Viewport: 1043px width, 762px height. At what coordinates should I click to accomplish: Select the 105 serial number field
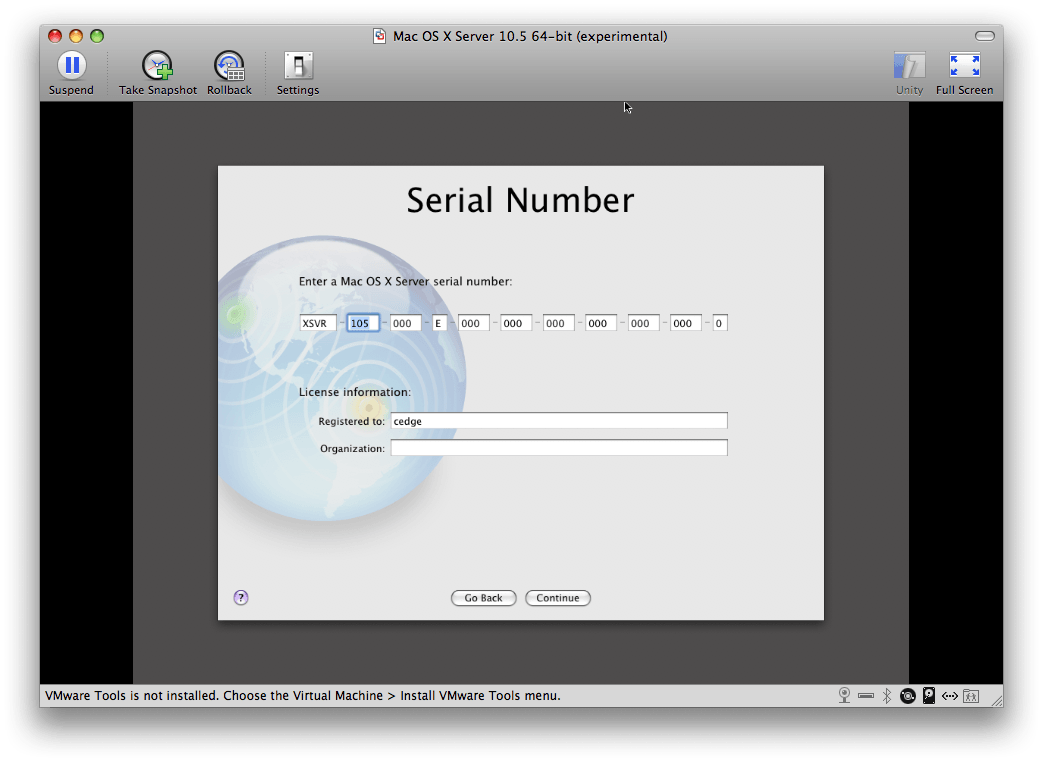[x=363, y=323]
